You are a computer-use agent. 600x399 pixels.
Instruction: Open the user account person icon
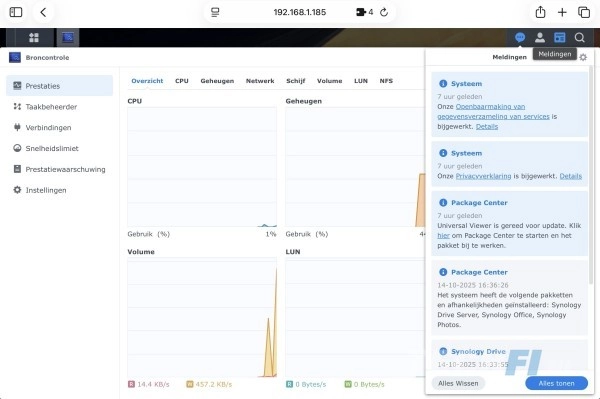coord(540,37)
